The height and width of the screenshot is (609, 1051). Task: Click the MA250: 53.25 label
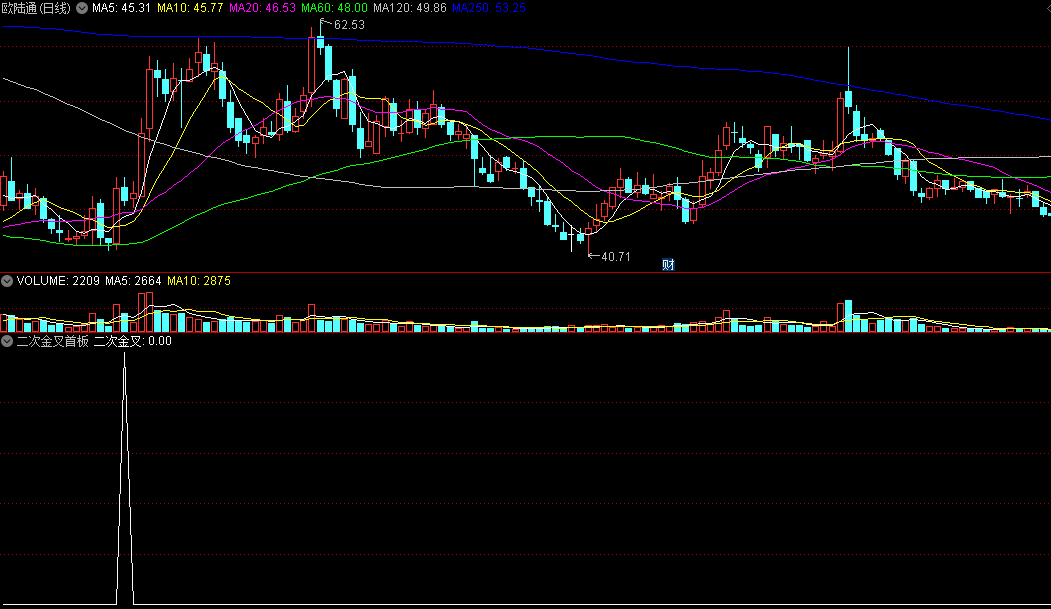point(489,8)
